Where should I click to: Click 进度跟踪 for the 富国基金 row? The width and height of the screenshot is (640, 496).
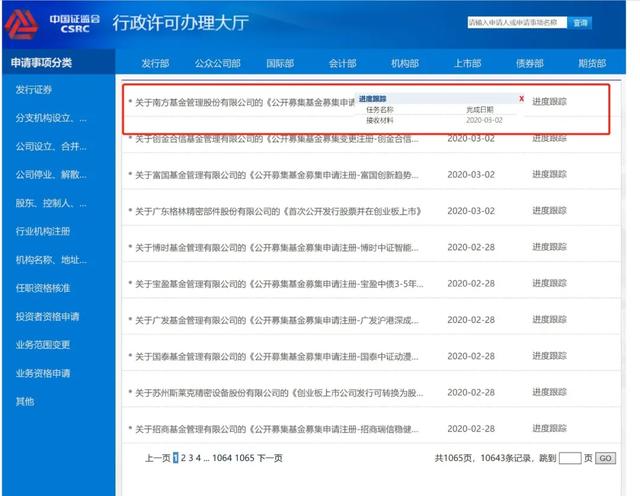coord(549,174)
